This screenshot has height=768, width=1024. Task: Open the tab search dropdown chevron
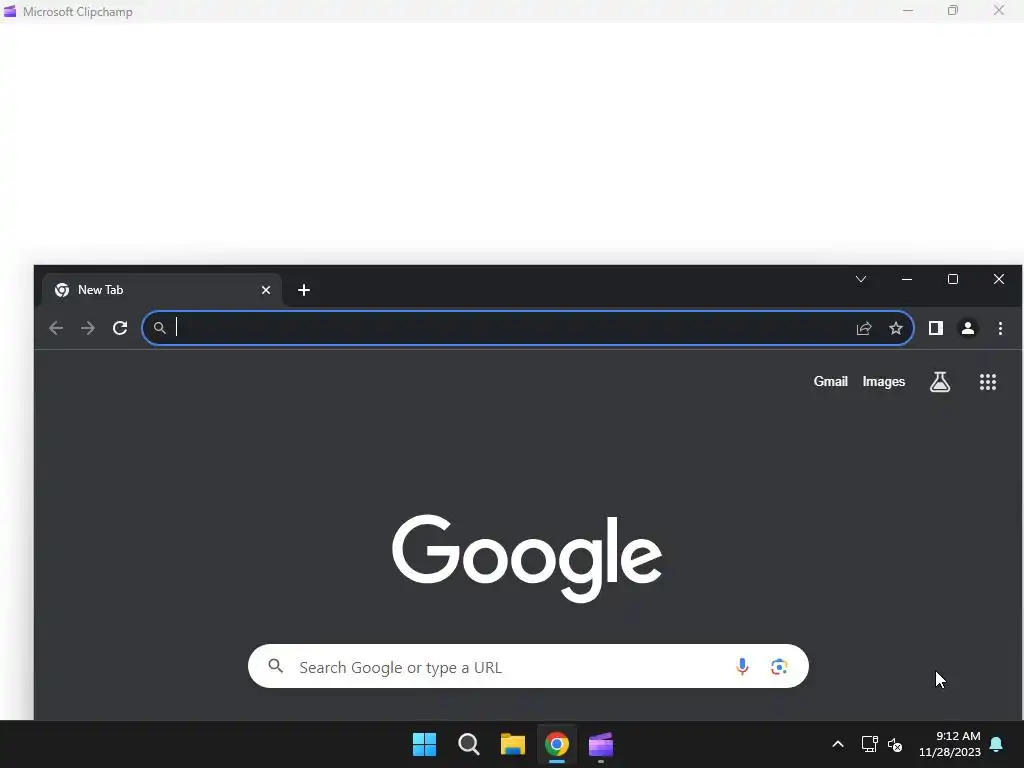coord(861,280)
